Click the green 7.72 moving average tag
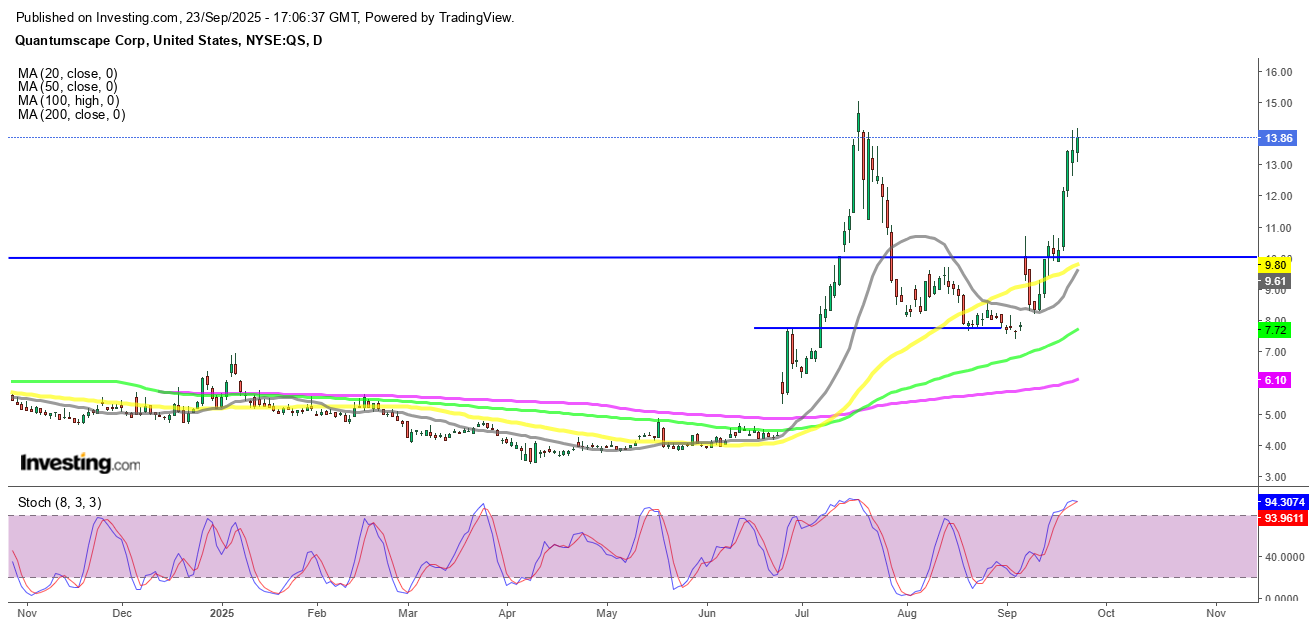This screenshot has height=626, width=1316. [x=1274, y=329]
